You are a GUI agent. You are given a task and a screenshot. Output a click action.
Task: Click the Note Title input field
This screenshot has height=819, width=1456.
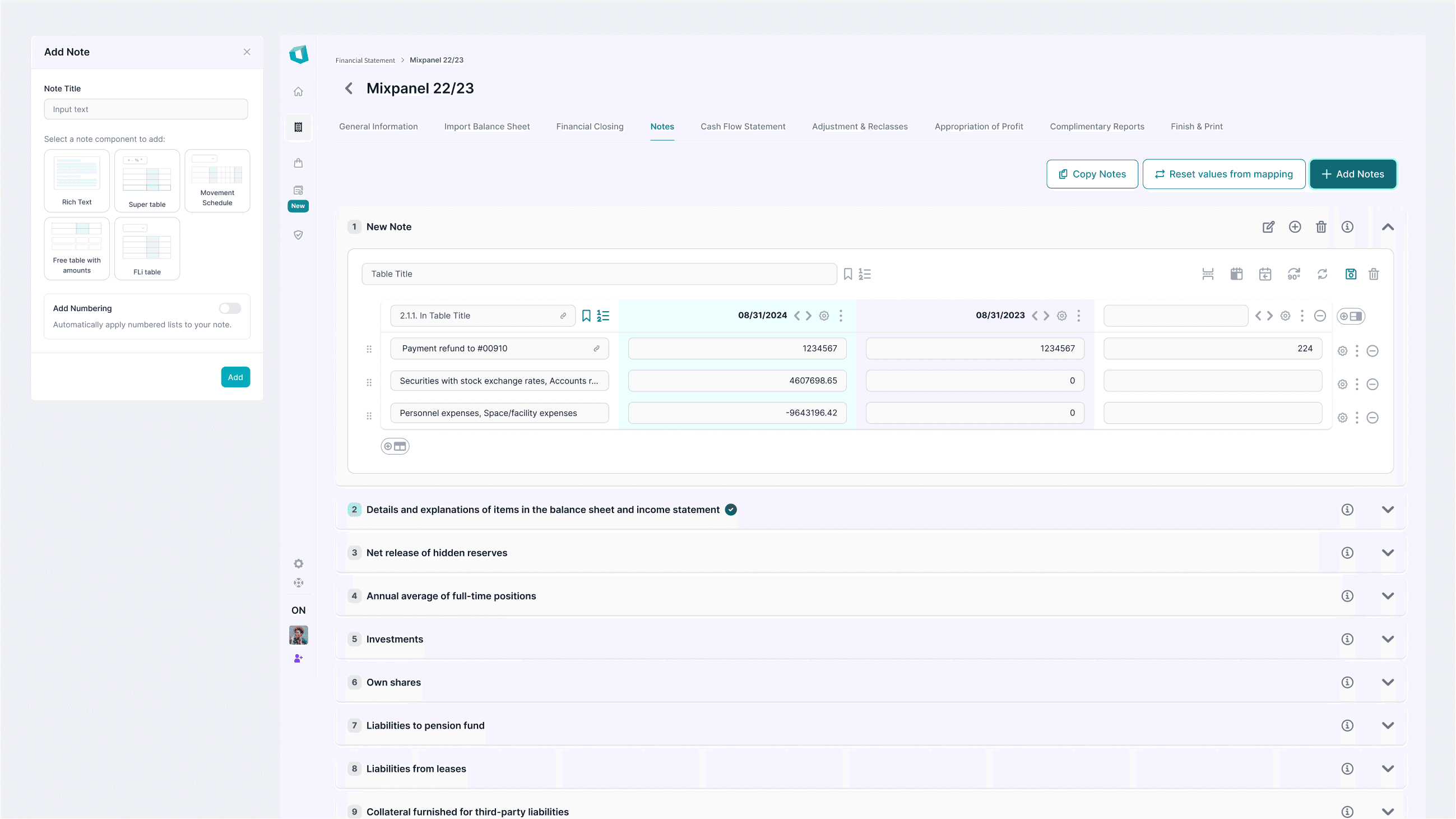pos(146,110)
